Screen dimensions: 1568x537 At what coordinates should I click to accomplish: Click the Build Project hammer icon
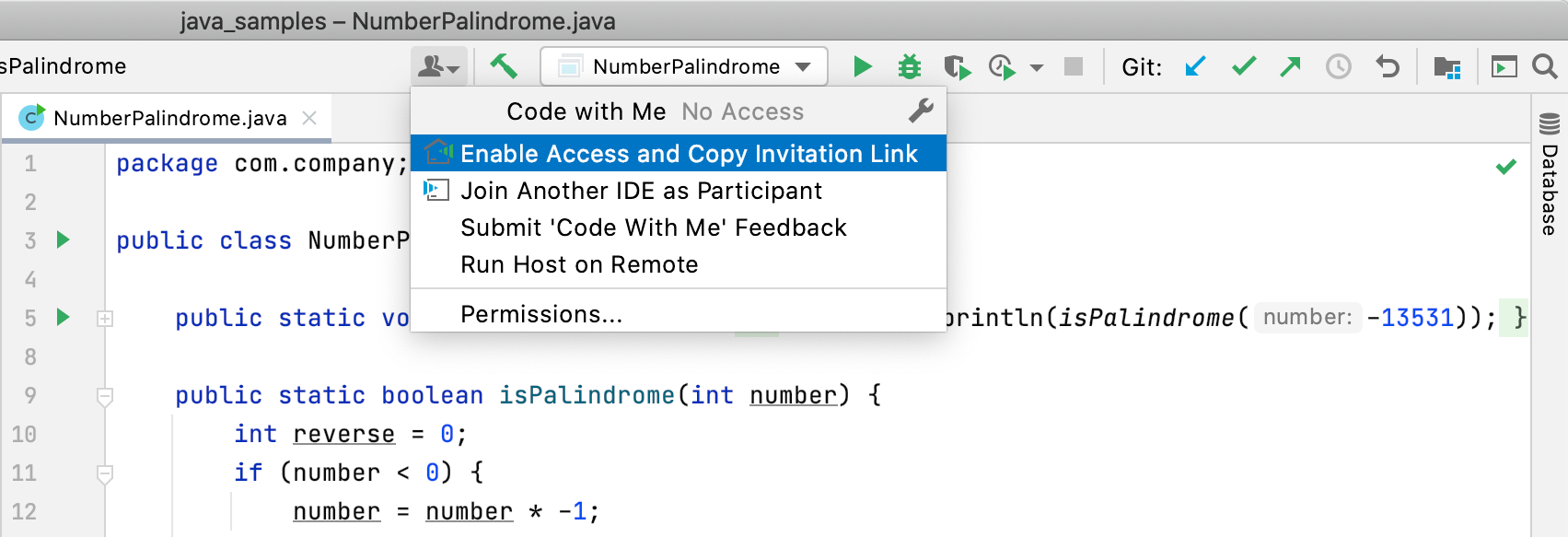[503, 65]
